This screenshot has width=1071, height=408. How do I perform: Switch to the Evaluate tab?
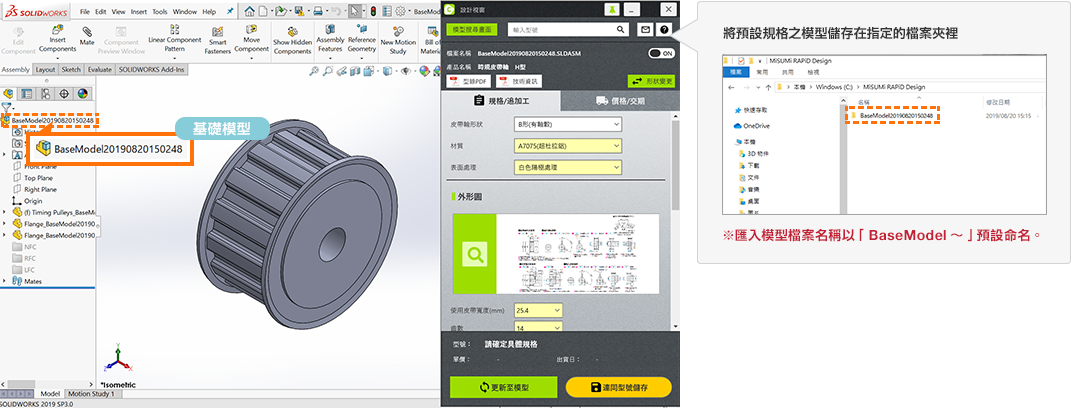[100, 70]
